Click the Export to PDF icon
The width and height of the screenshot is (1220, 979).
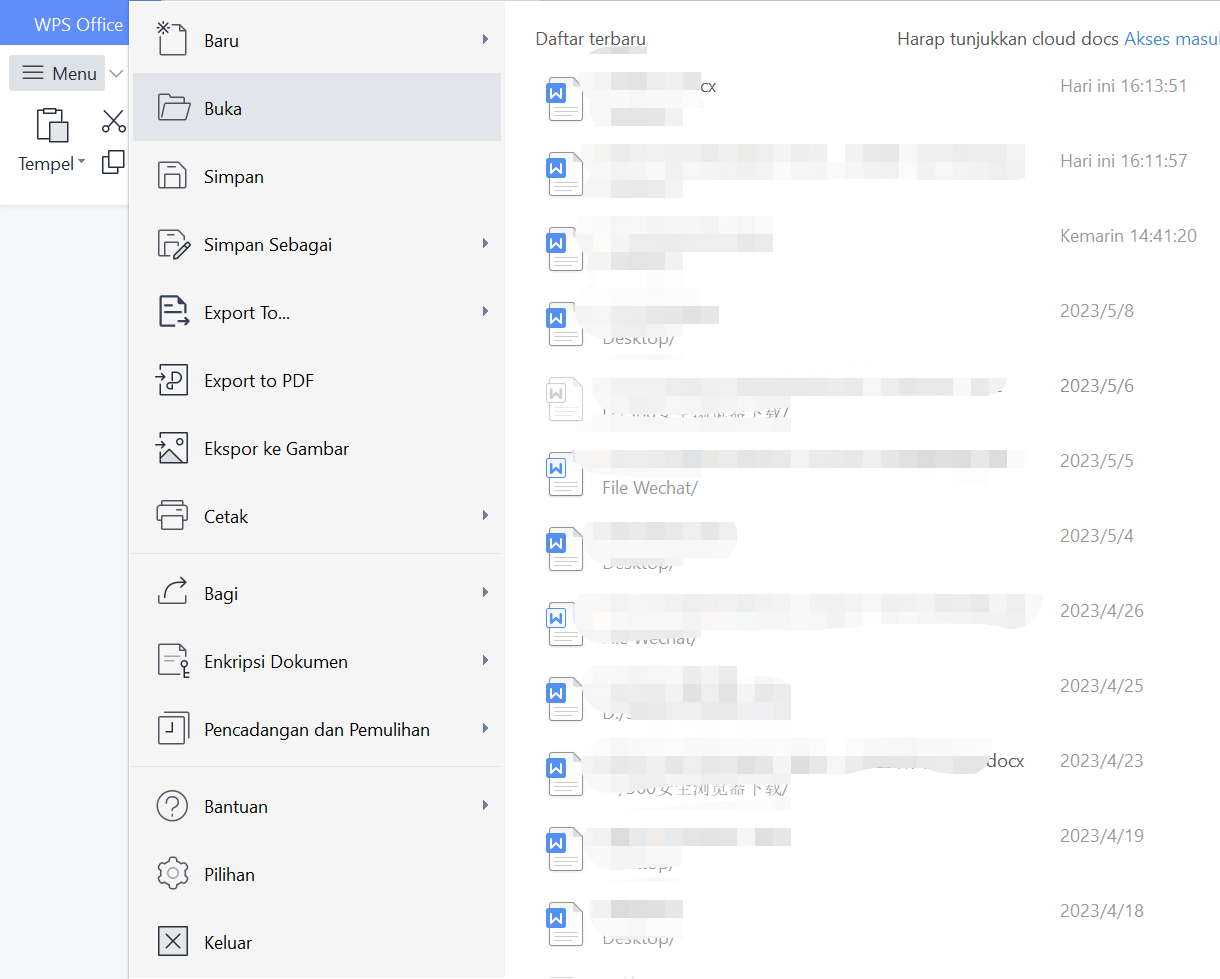click(x=173, y=380)
